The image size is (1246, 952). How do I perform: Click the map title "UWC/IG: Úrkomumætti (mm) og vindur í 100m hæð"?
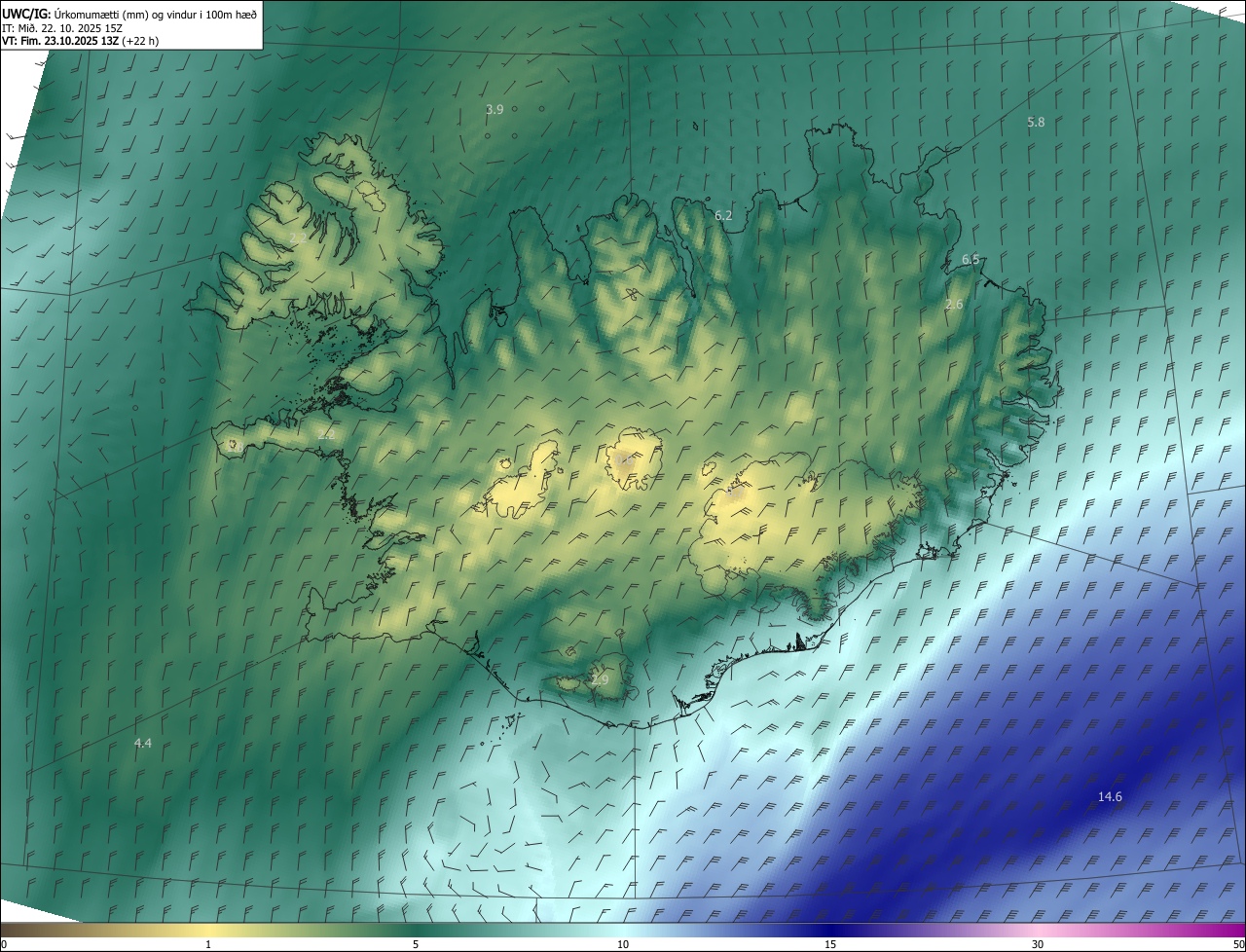tap(129, 14)
